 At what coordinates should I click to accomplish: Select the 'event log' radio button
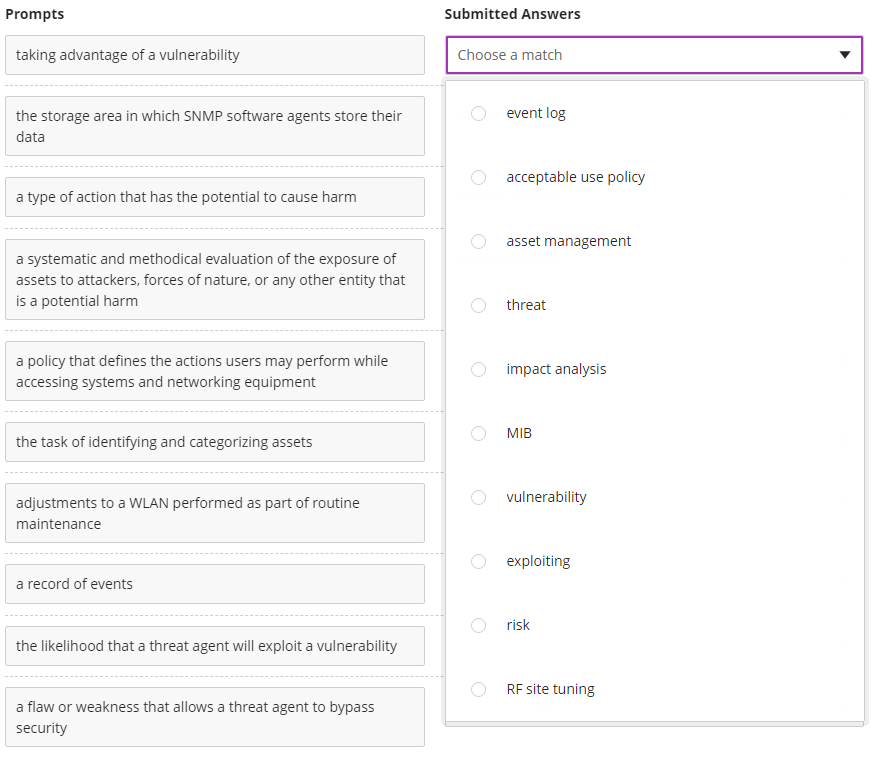(479, 114)
